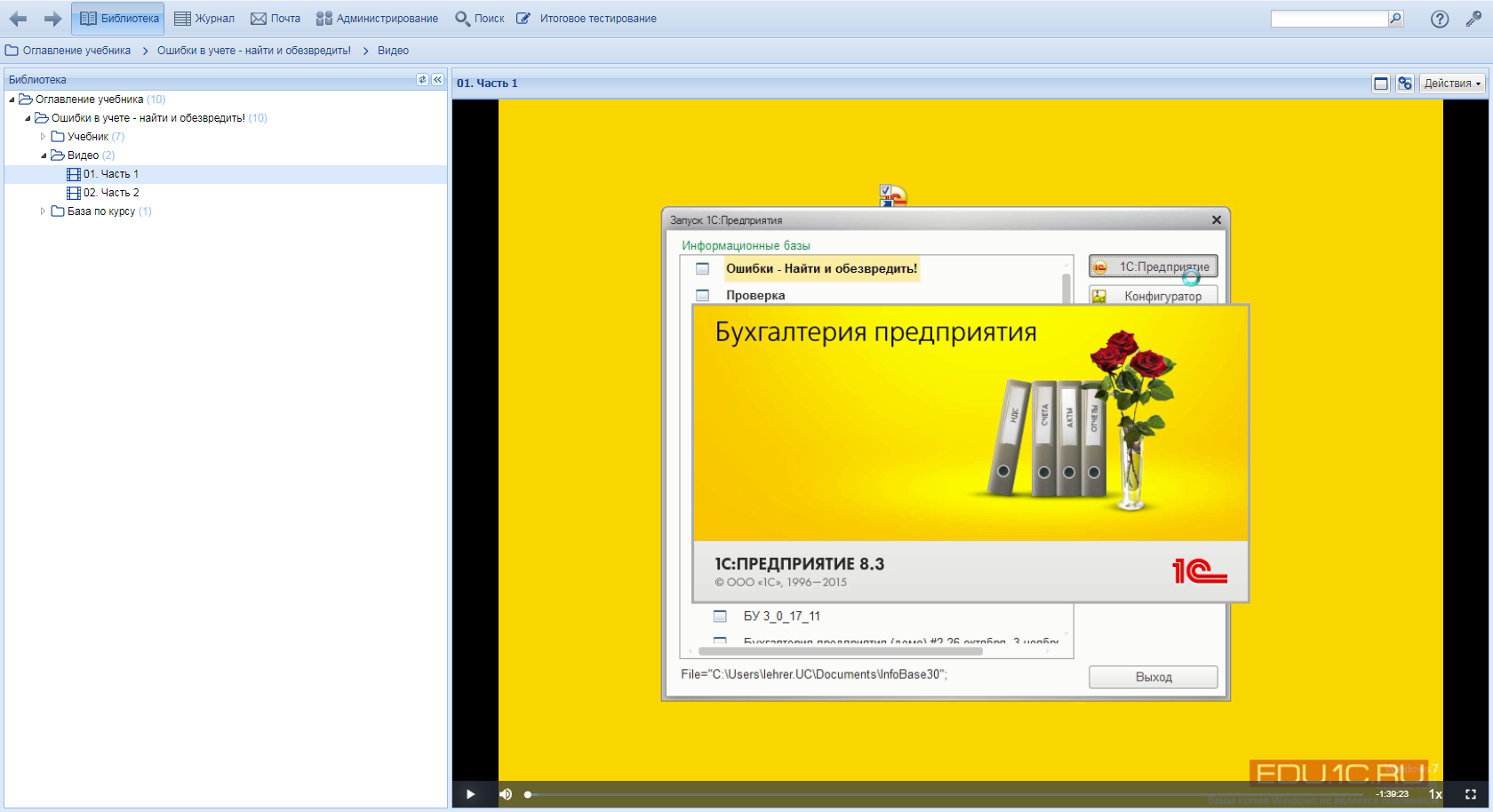Go back with the left arrow icon
Viewport: 1493px width, 812px height.
[x=18, y=19]
